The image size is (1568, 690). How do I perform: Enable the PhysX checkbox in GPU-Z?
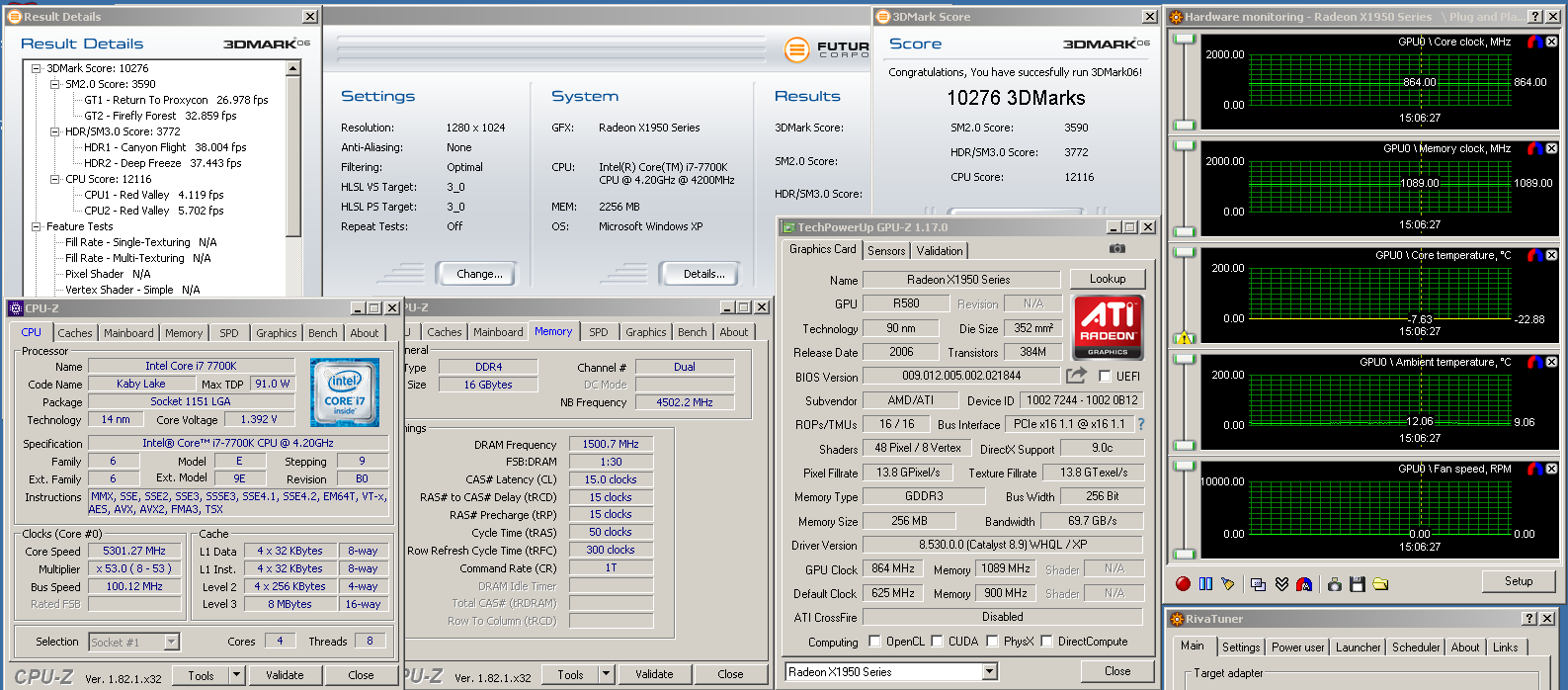pyautogui.click(x=991, y=642)
